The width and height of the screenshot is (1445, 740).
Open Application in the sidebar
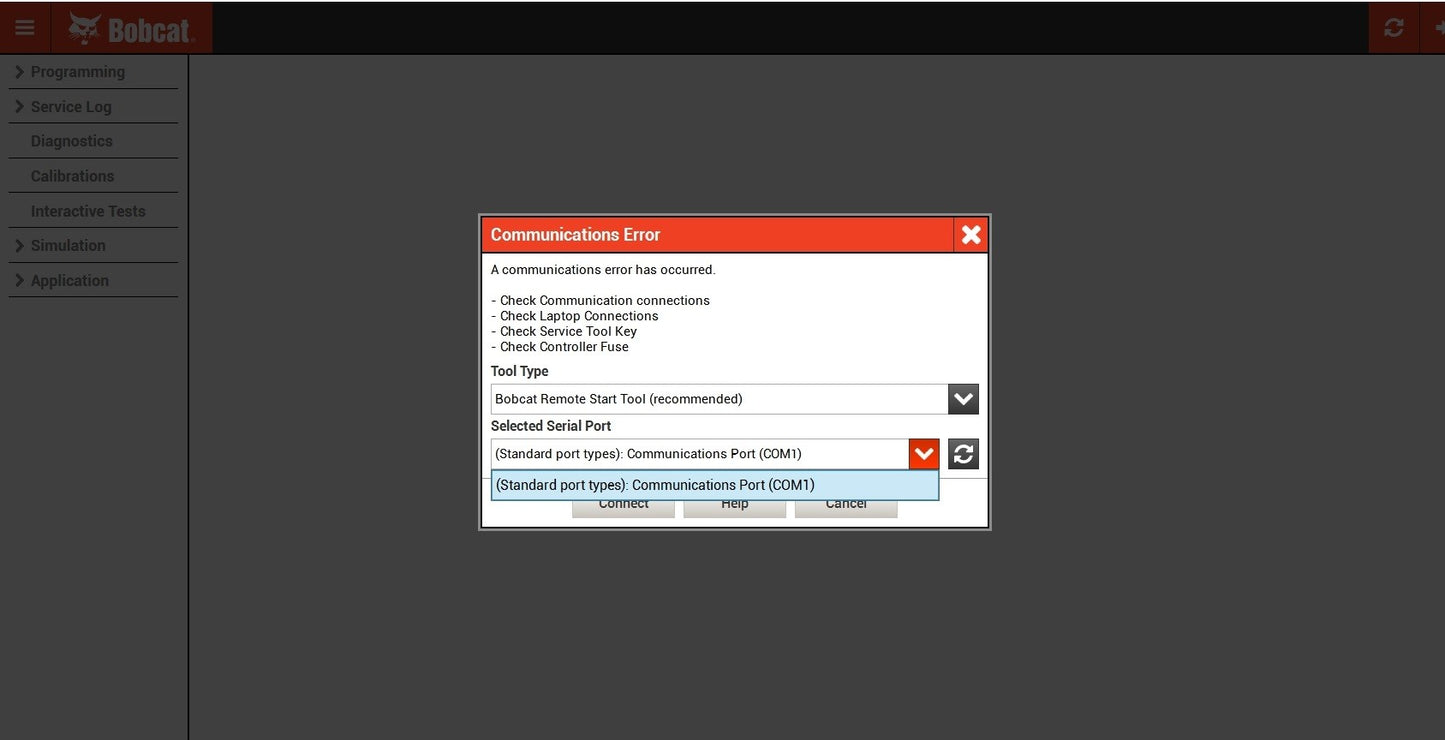coord(70,281)
